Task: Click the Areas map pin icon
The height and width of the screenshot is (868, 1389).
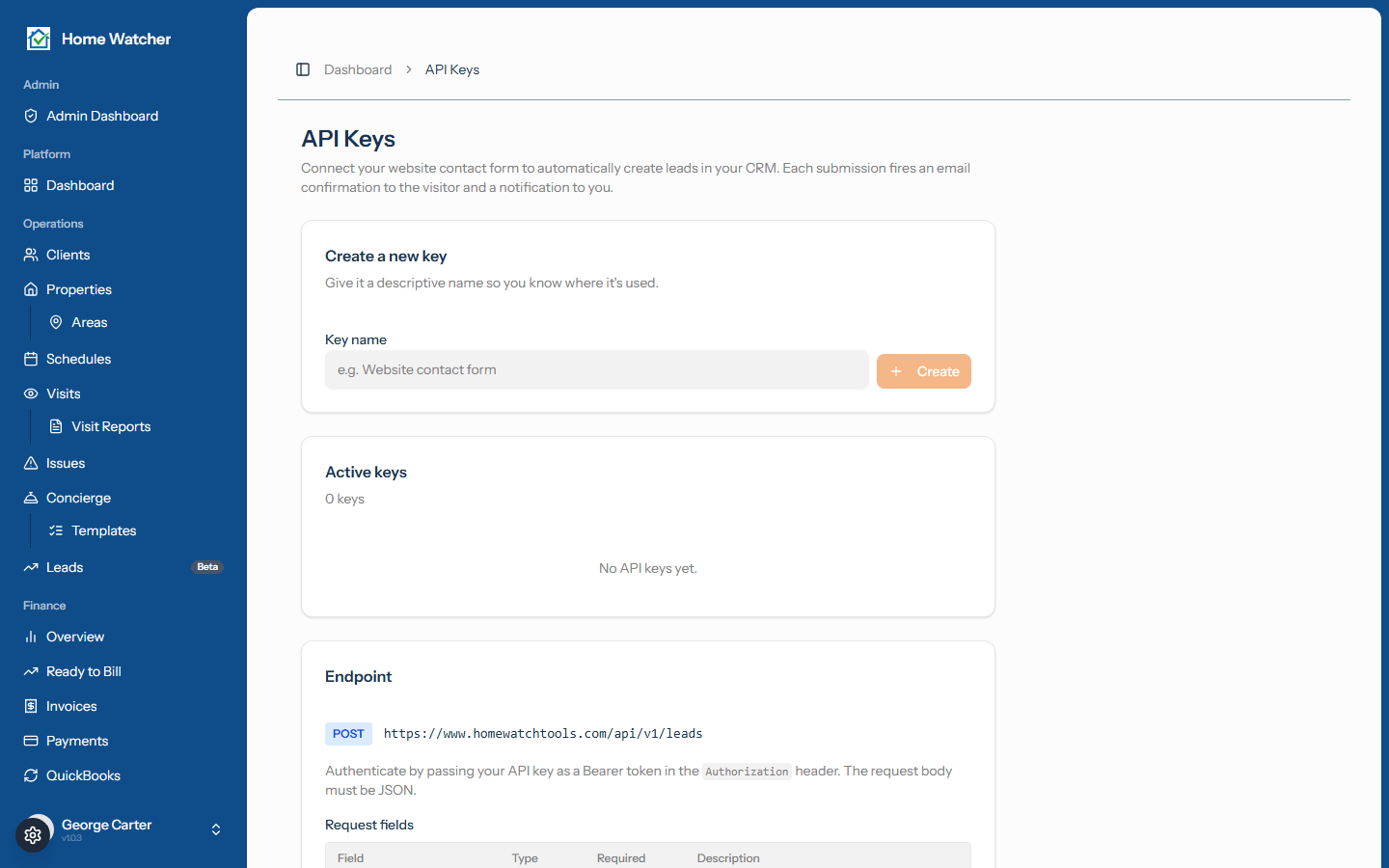Action: tap(56, 322)
